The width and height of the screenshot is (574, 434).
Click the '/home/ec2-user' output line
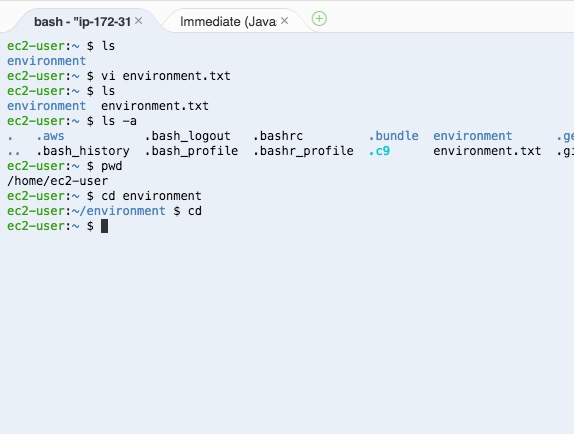(x=57, y=181)
